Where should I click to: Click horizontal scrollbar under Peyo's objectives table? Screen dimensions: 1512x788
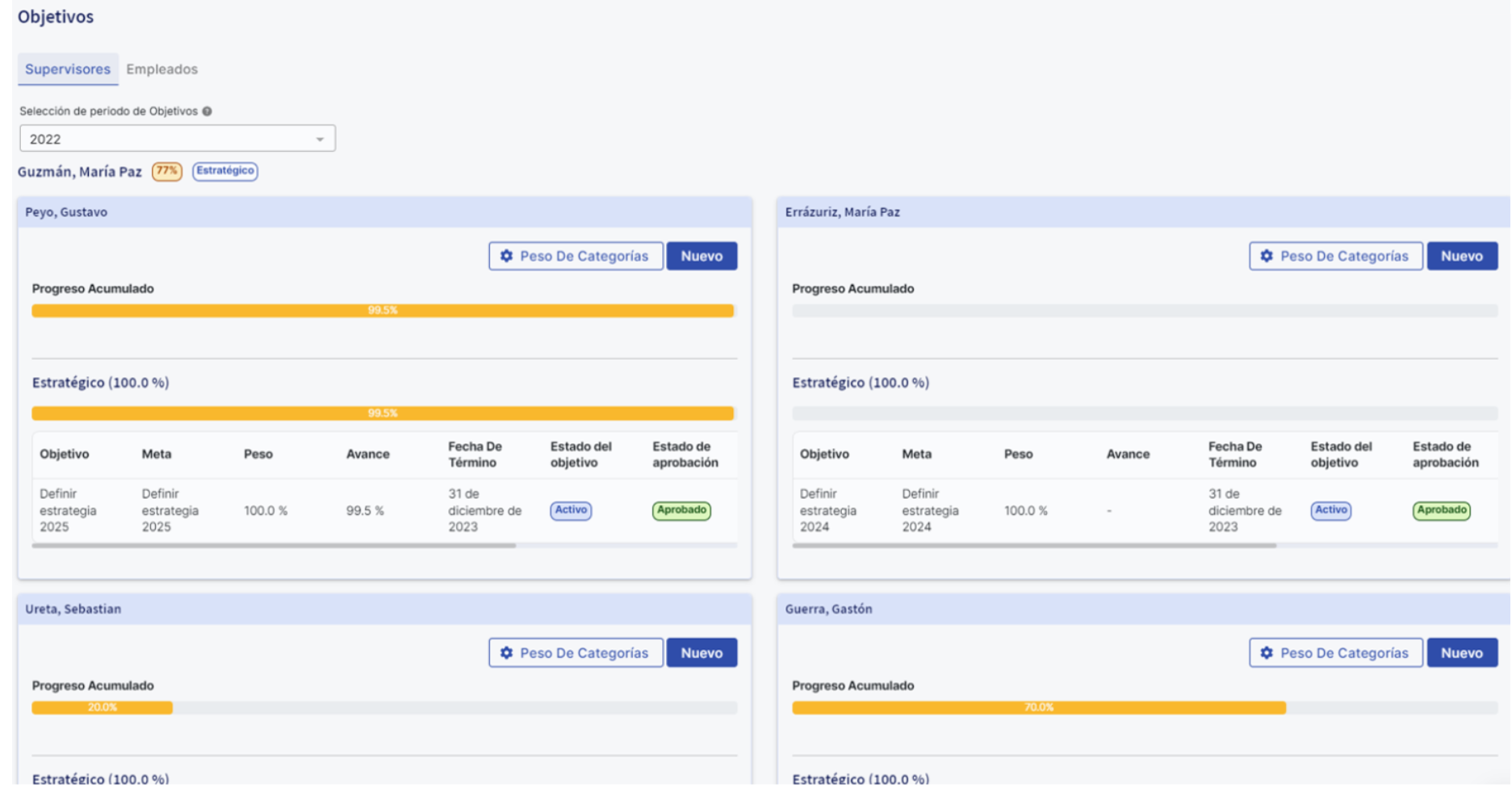(x=274, y=547)
